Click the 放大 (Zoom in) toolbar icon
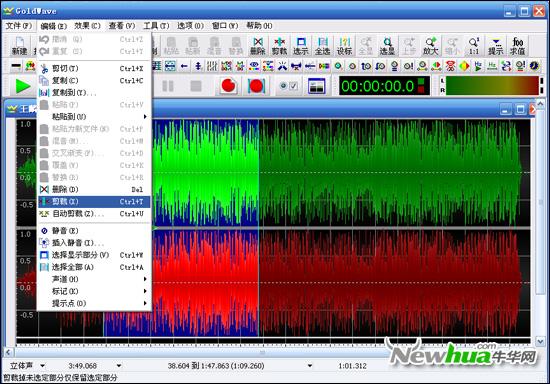Viewport: 550px width, 384px height. pos(431,46)
